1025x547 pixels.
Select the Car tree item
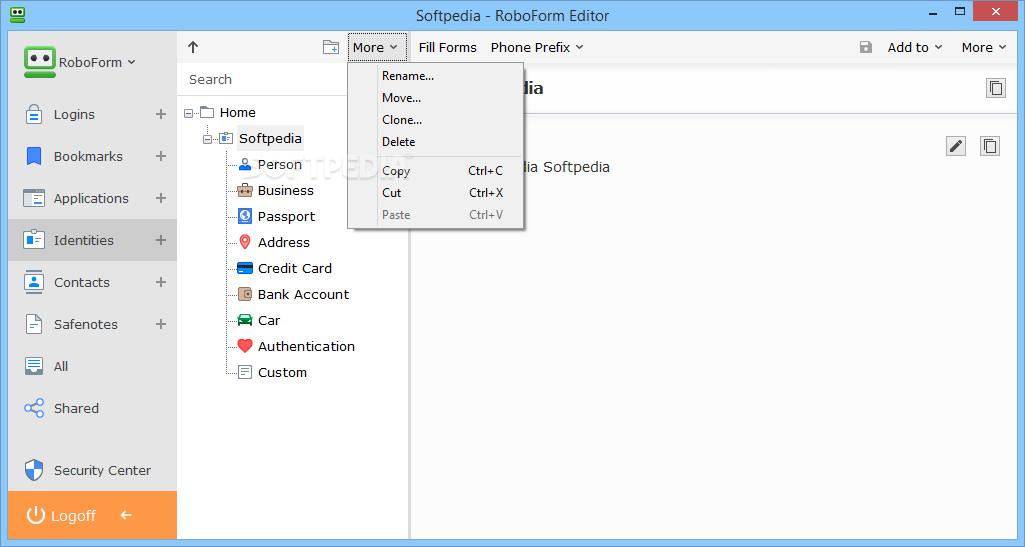(x=259, y=320)
